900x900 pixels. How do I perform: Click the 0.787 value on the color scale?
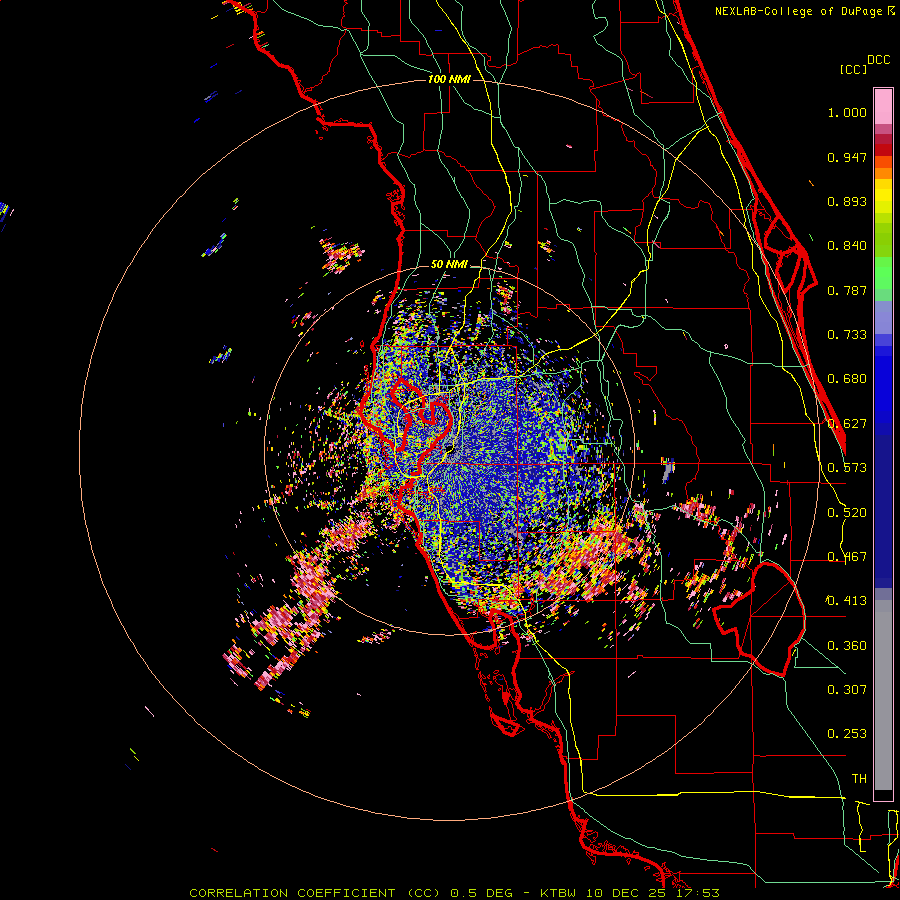pyautogui.click(x=847, y=290)
